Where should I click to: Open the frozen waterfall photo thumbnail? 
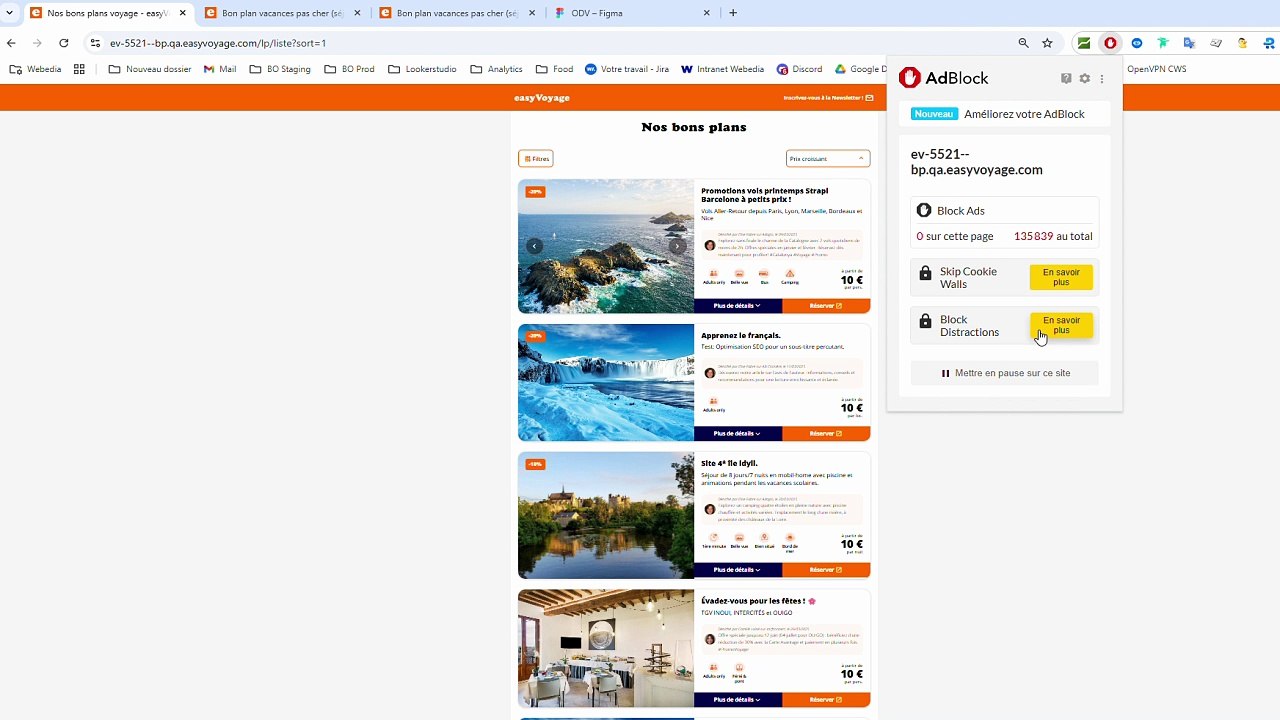click(606, 382)
